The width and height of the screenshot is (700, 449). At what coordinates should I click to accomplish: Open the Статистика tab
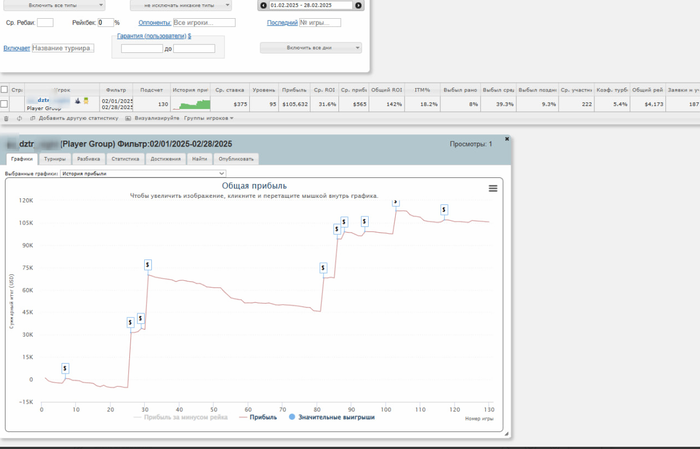coord(125,159)
